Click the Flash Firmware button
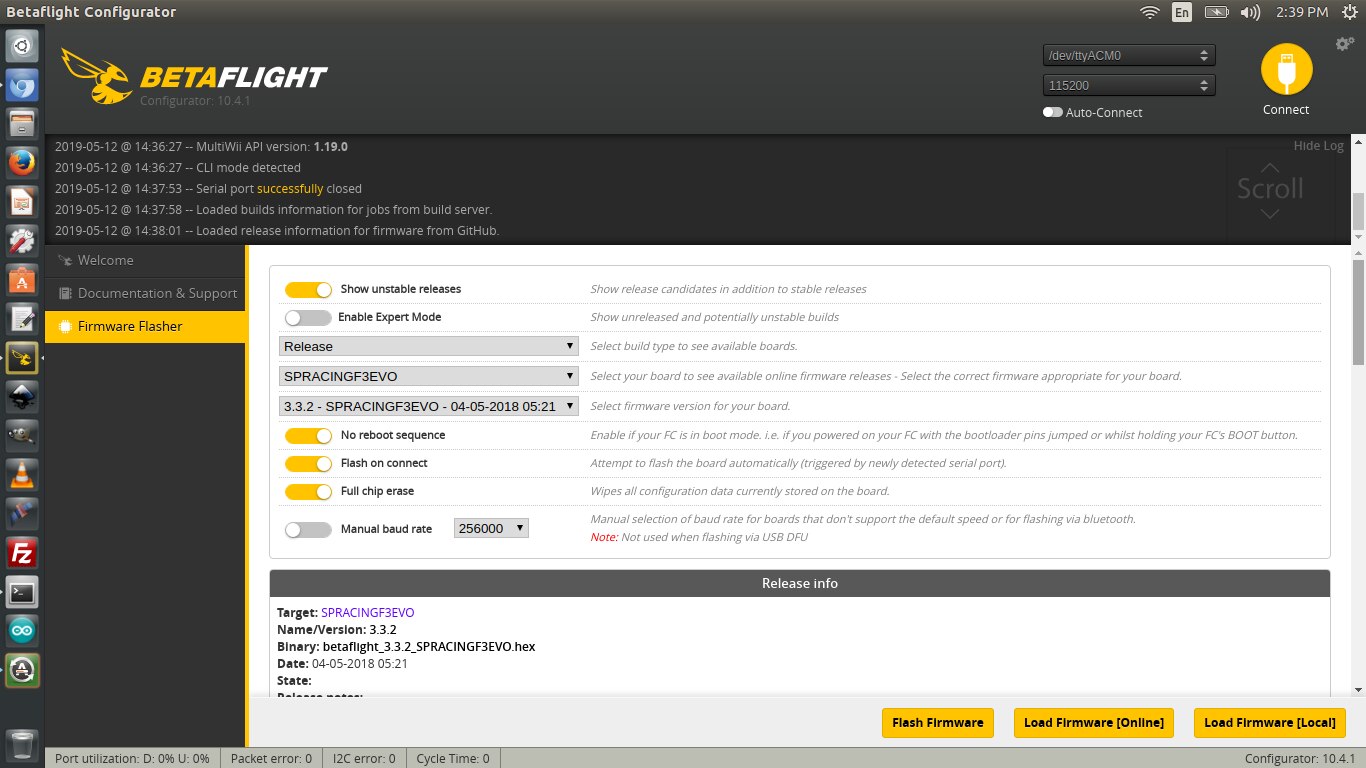Viewport: 1366px width, 768px height. (x=938, y=723)
